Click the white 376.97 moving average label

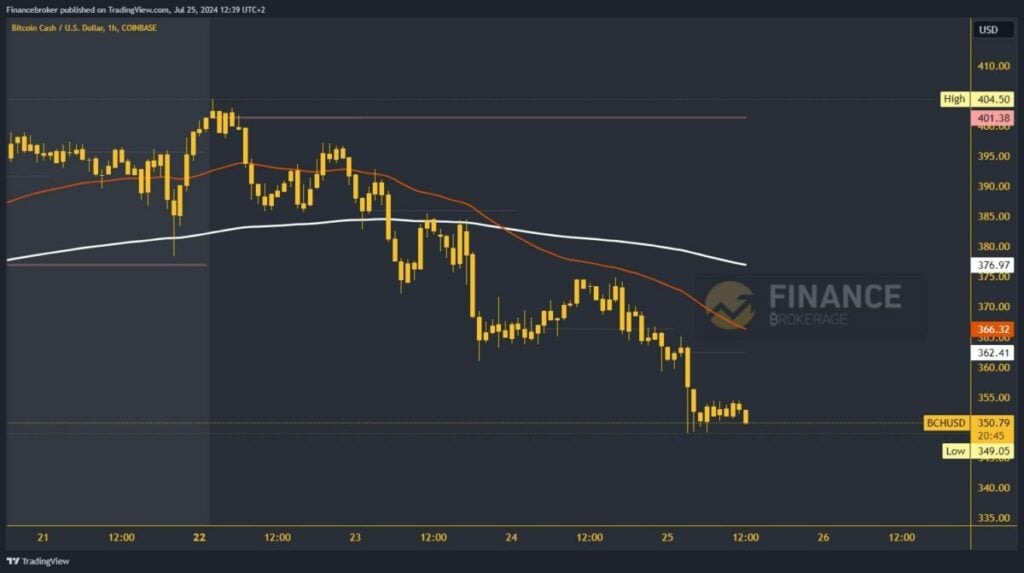[993, 265]
